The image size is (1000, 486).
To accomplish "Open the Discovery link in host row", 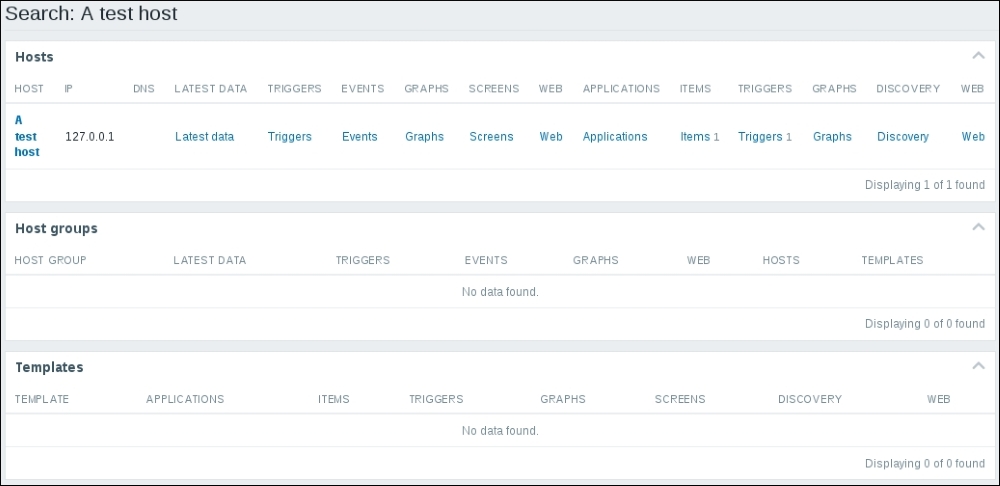I will pyautogui.click(x=902, y=137).
